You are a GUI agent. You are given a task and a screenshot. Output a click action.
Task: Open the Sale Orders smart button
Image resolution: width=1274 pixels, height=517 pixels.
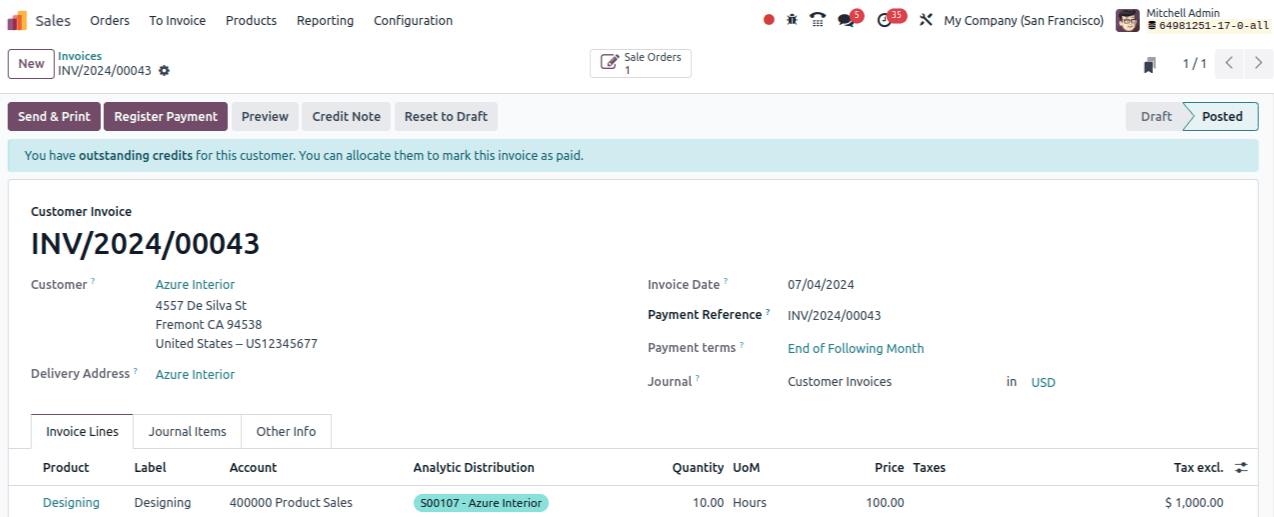point(641,64)
